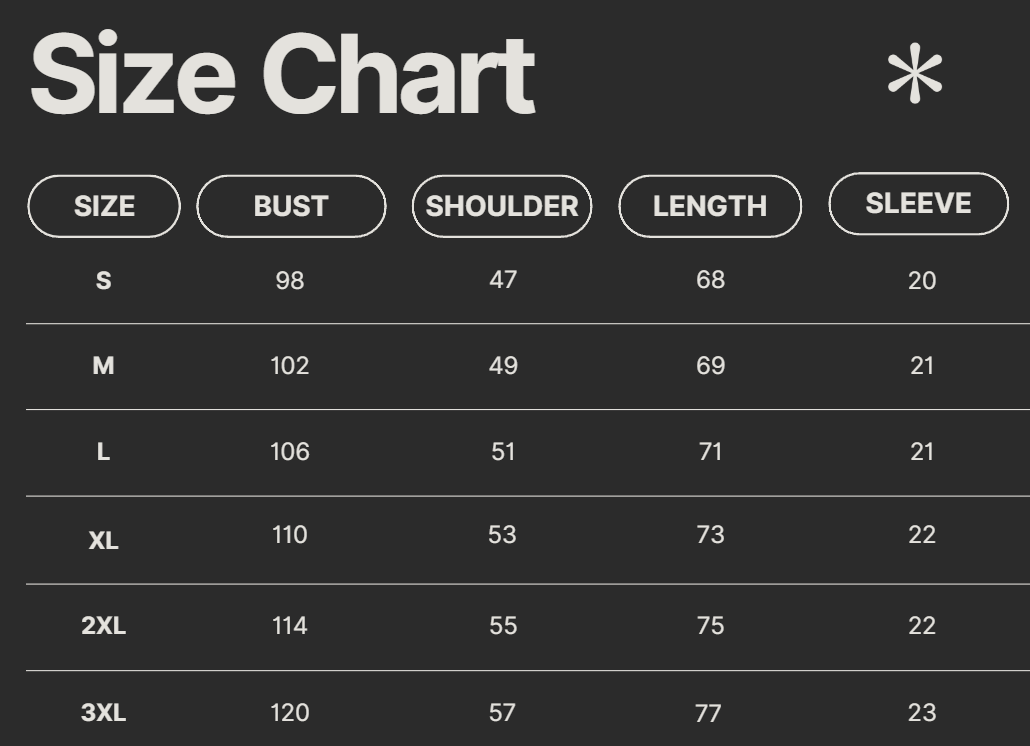The width and height of the screenshot is (1030, 746).
Task: Click sleeve value 23 for size 3XL
Action: point(922,712)
